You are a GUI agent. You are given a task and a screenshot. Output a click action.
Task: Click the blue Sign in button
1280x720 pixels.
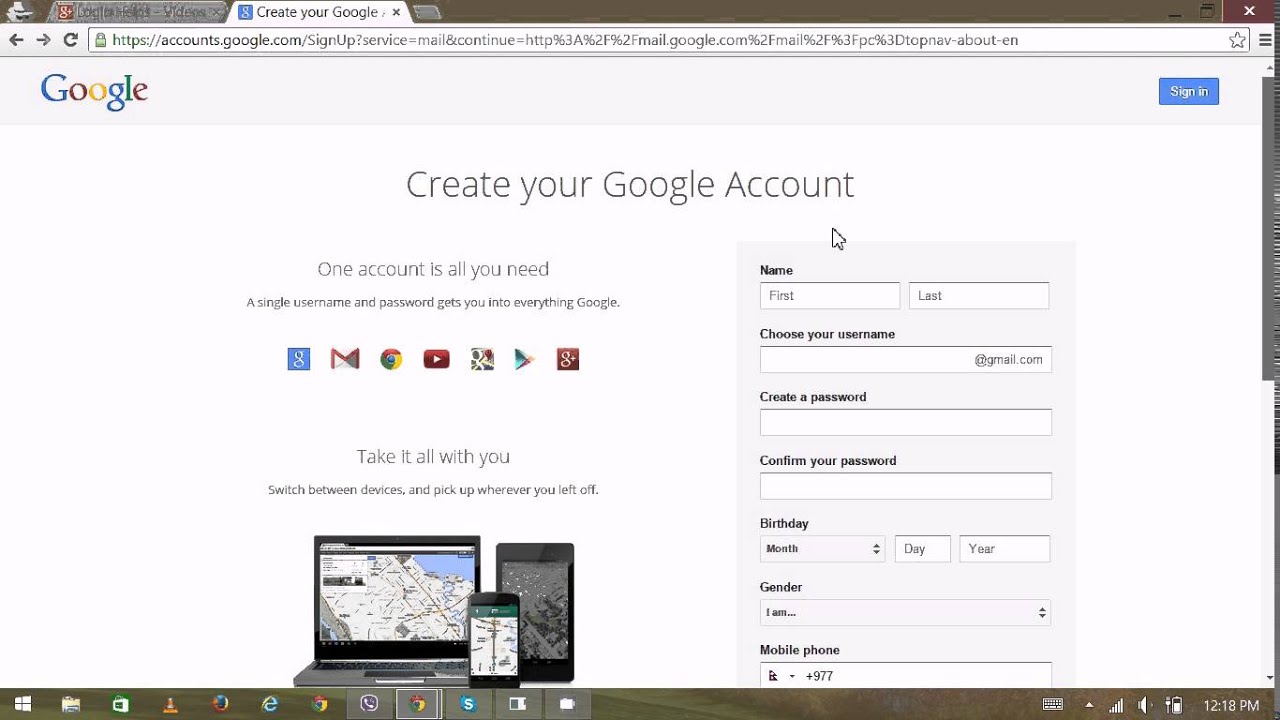[x=1189, y=91]
